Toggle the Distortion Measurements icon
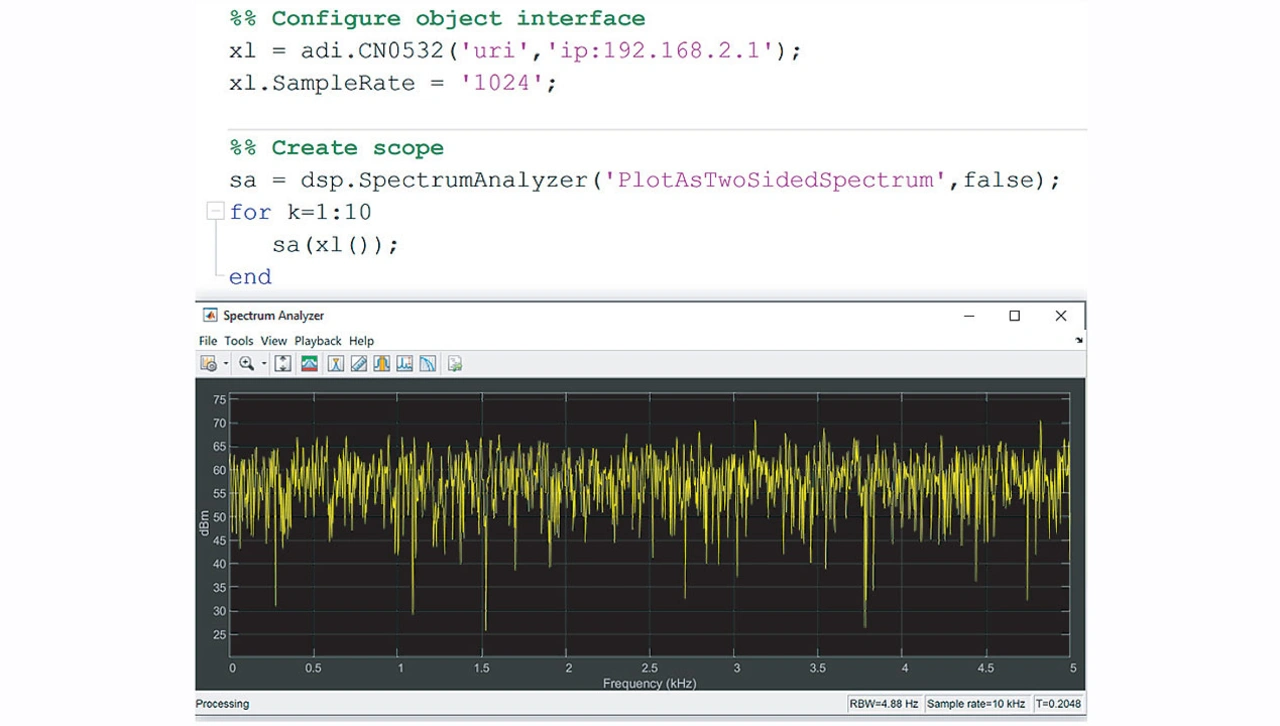This screenshot has width=1280, height=726. point(404,364)
